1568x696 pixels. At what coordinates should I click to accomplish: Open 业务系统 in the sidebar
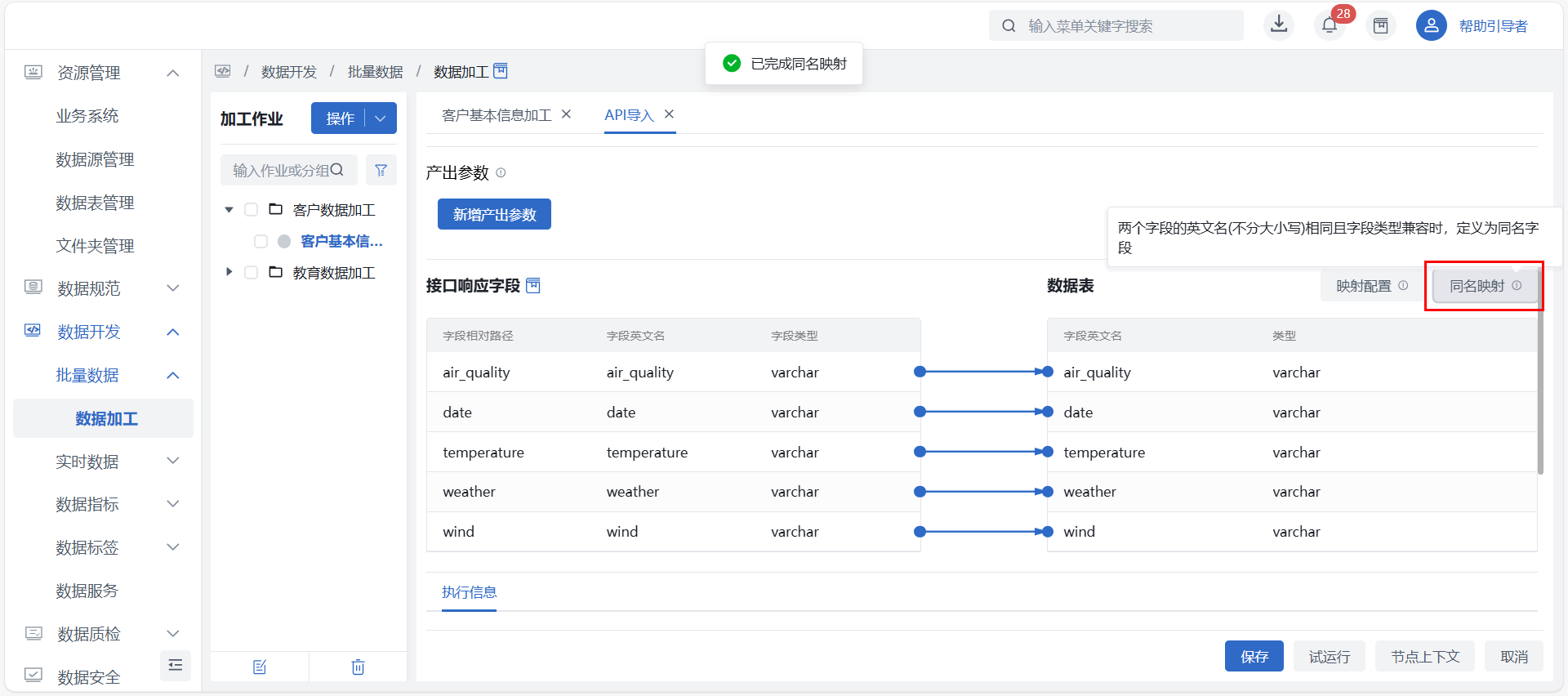tap(87, 116)
